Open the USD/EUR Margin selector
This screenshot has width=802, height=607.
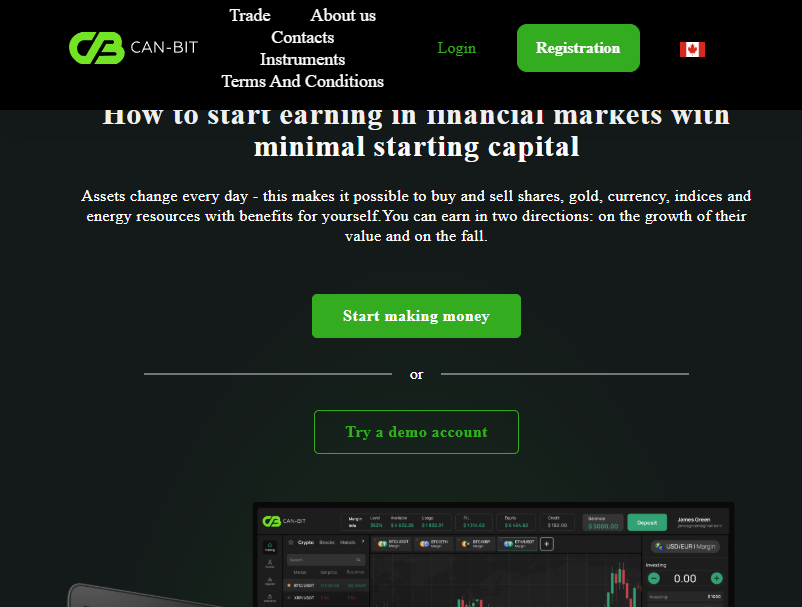click(x=685, y=547)
